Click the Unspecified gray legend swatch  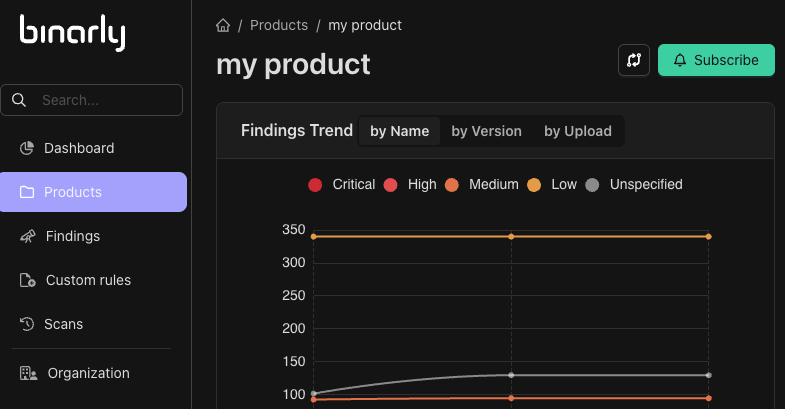tap(592, 185)
